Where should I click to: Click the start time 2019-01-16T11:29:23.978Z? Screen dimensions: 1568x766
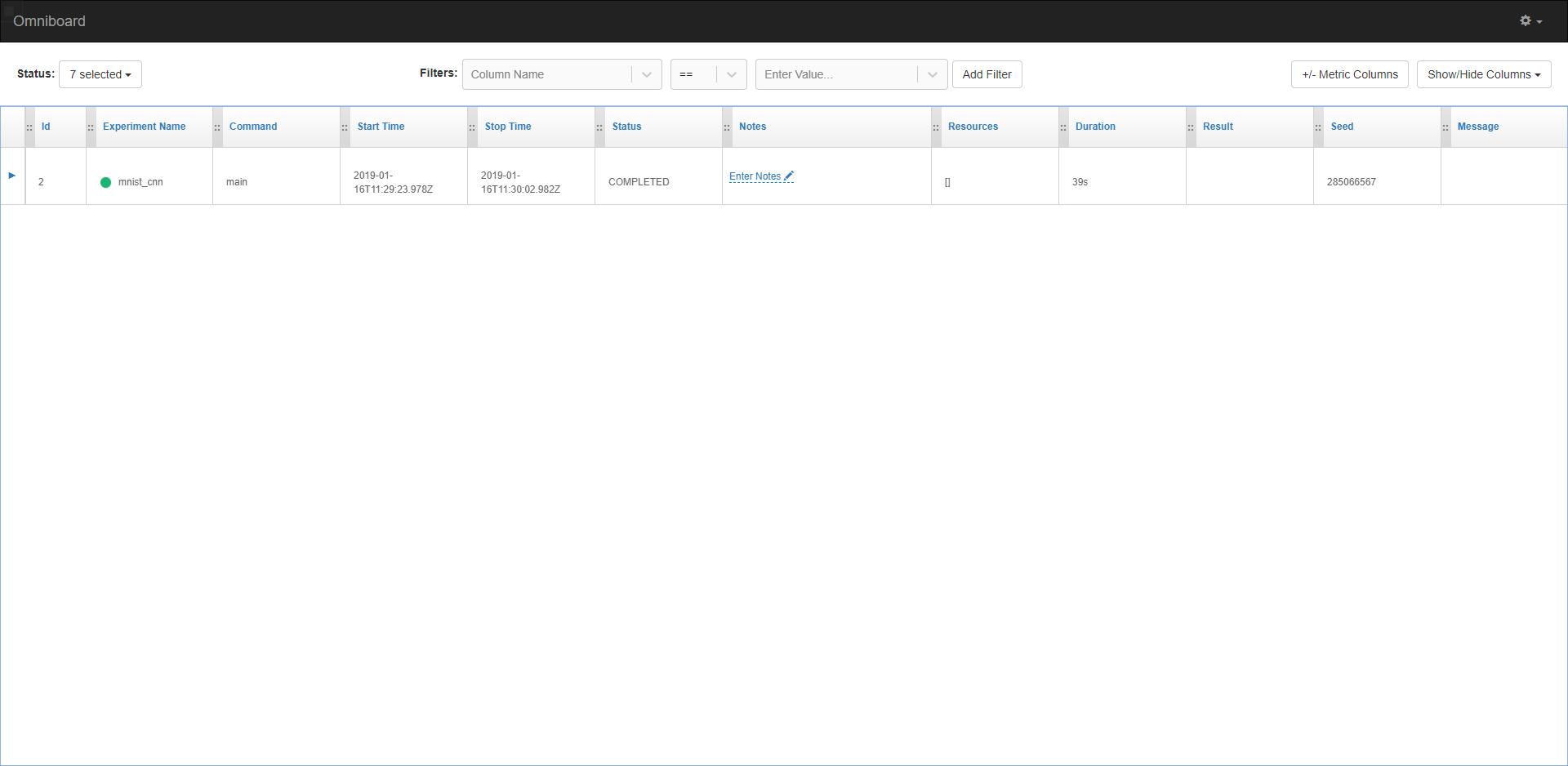click(x=393, y=182)
